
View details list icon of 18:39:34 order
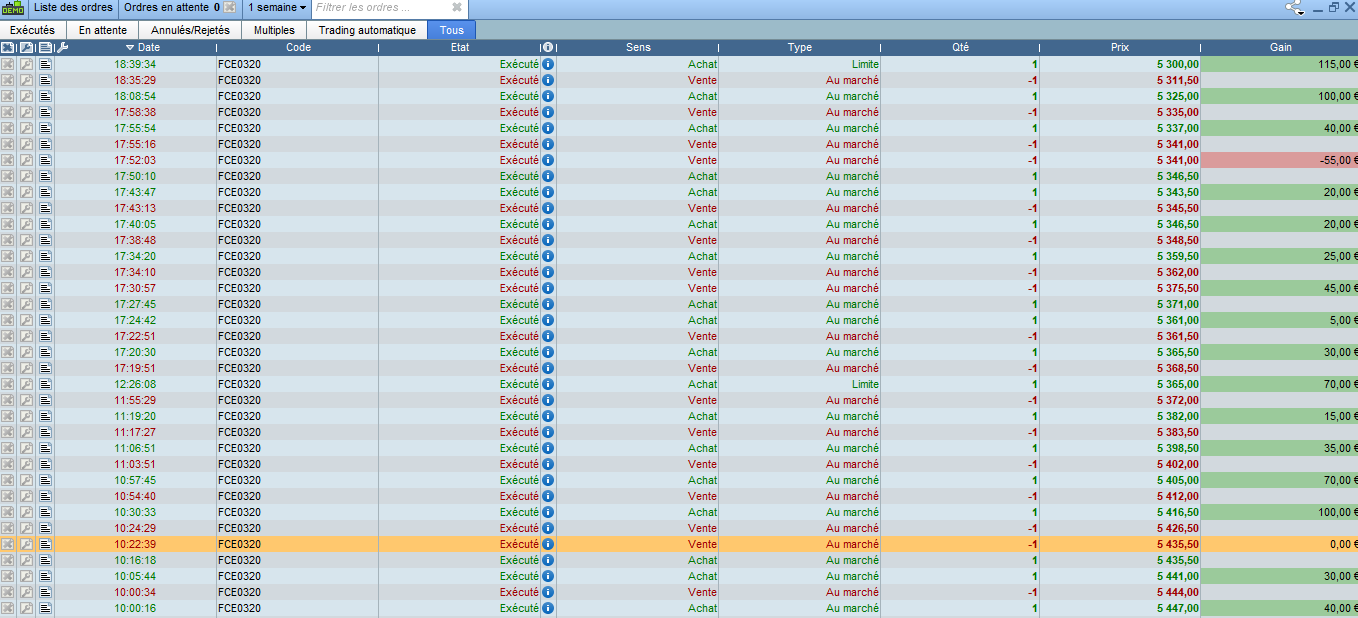click(45, 64)
